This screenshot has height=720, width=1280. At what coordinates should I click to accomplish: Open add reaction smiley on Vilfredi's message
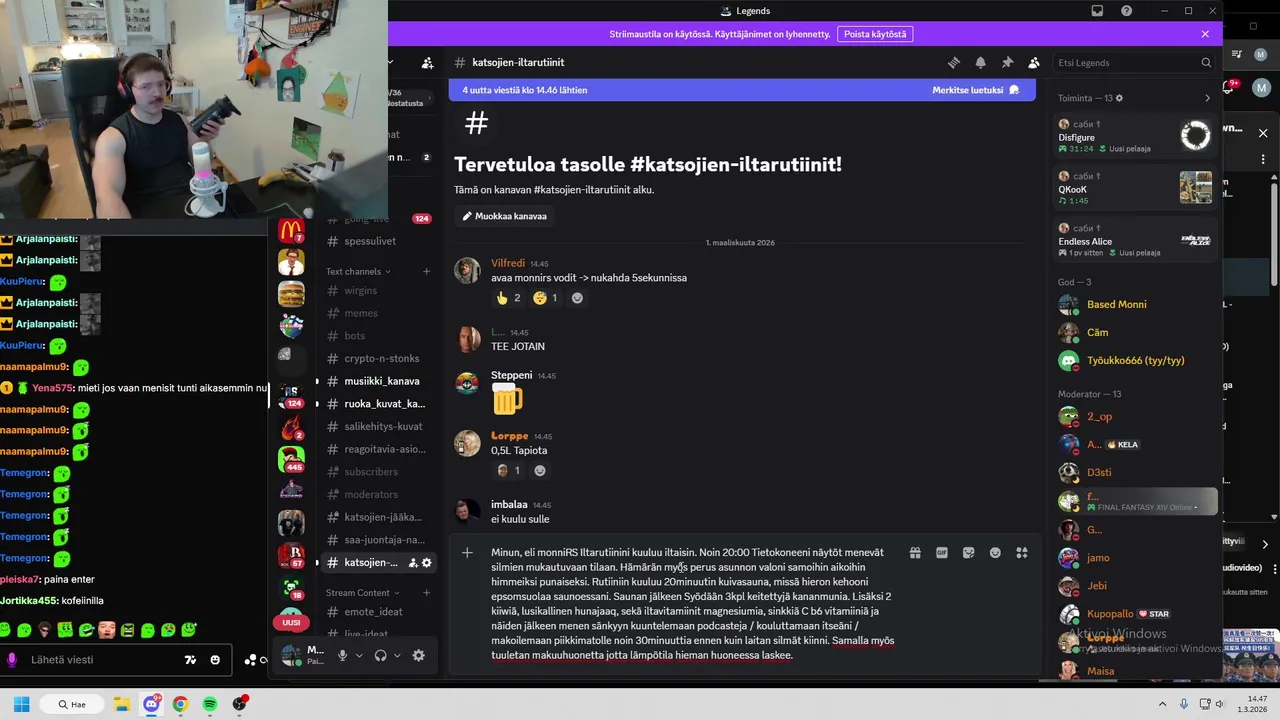pos(577,298)
